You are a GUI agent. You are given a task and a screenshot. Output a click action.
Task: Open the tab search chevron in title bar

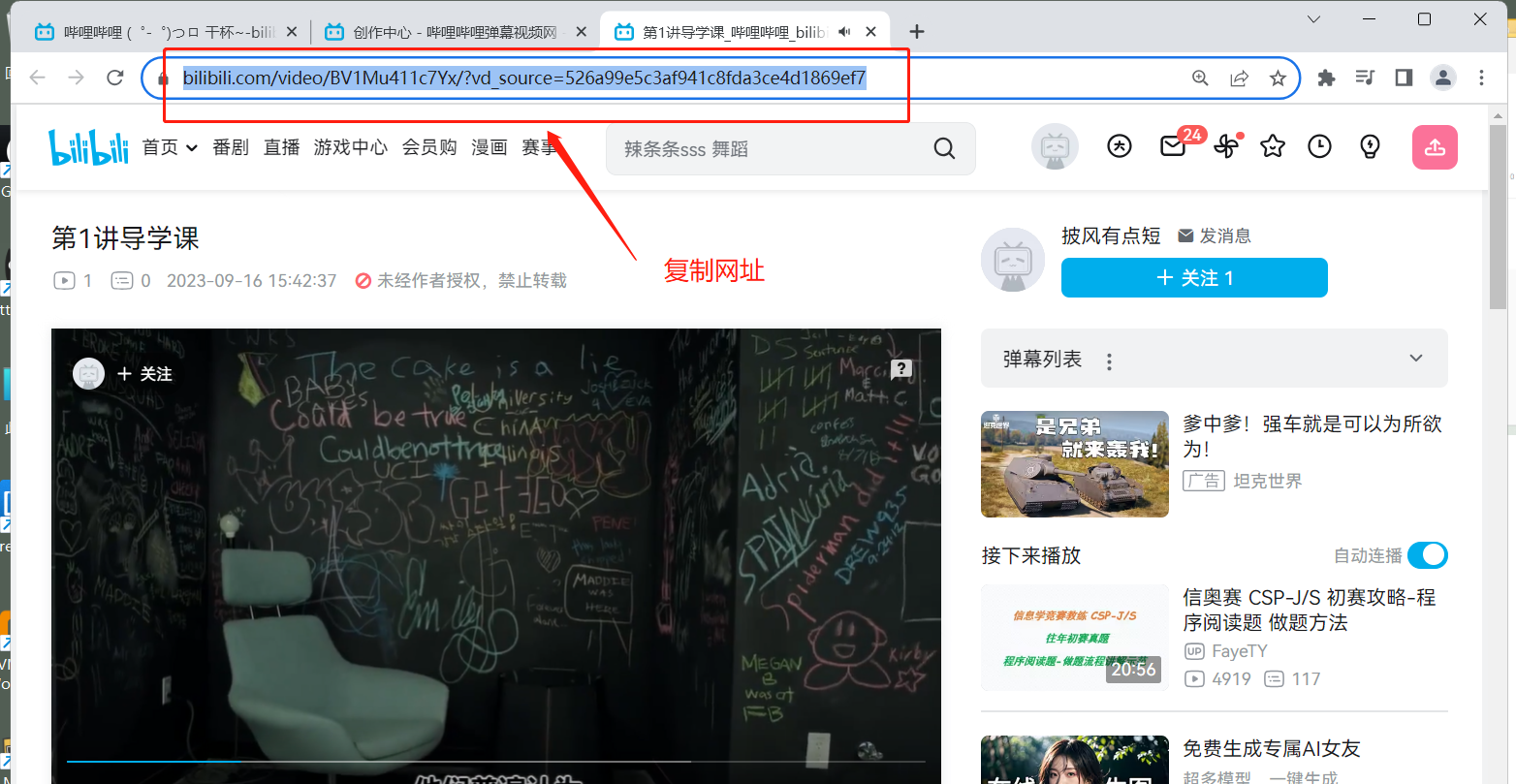[1313, 19]
